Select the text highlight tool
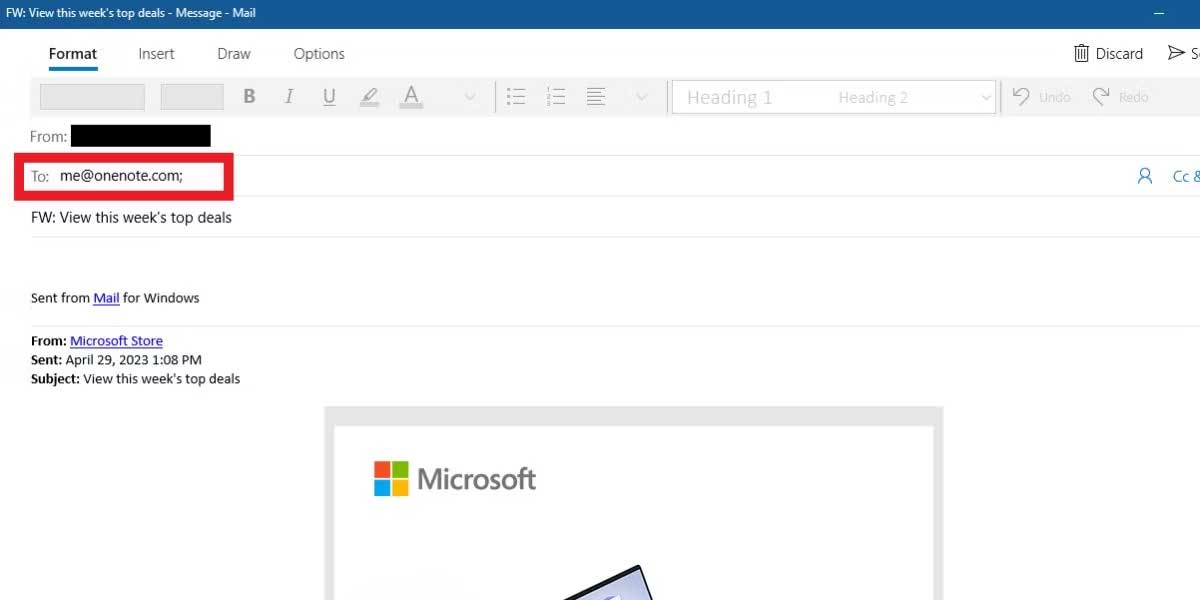The width and height of the screenshot is (1200, 600). pyautogui.click(x=369, y=96)
